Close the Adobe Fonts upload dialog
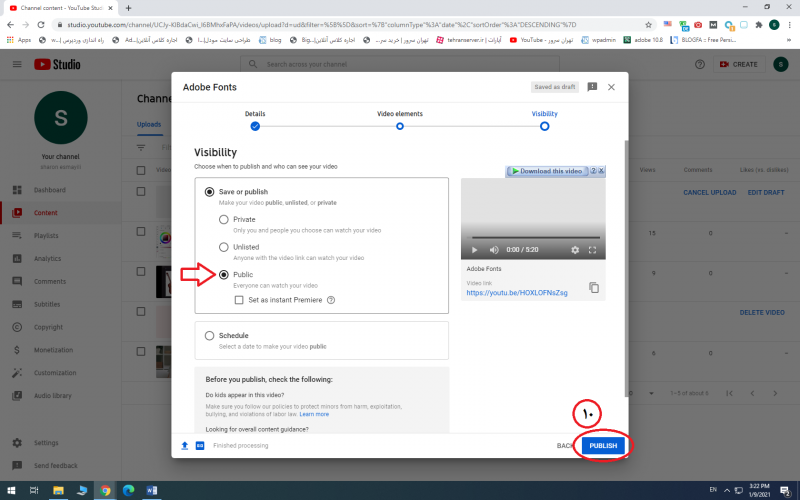 click(611, 87)
